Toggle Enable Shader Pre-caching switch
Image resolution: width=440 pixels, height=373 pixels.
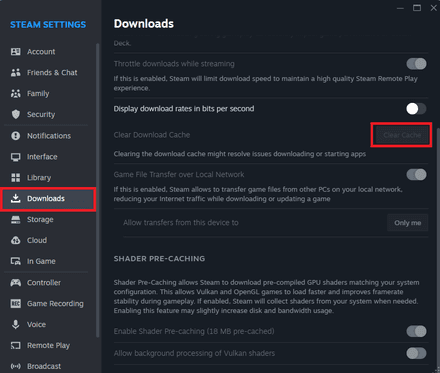tap(416, 331)
